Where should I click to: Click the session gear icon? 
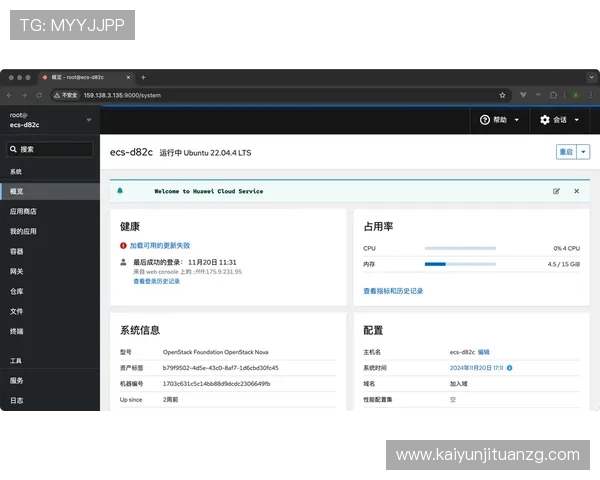click(545, 120)
